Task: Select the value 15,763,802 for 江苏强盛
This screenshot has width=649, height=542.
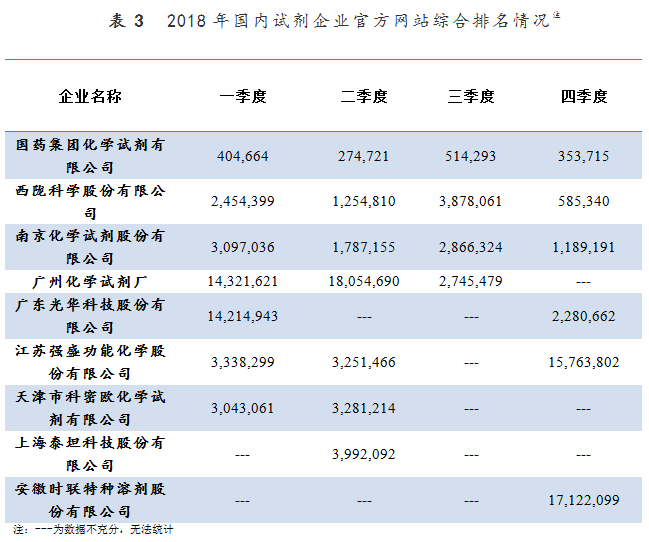Action: point(585,361)
